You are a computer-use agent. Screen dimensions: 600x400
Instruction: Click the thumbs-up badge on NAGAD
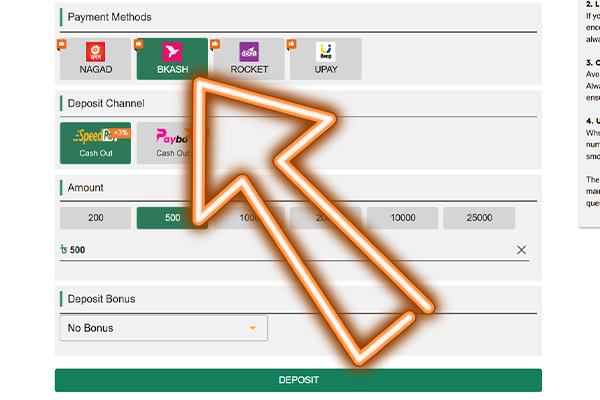click(62, 44)
